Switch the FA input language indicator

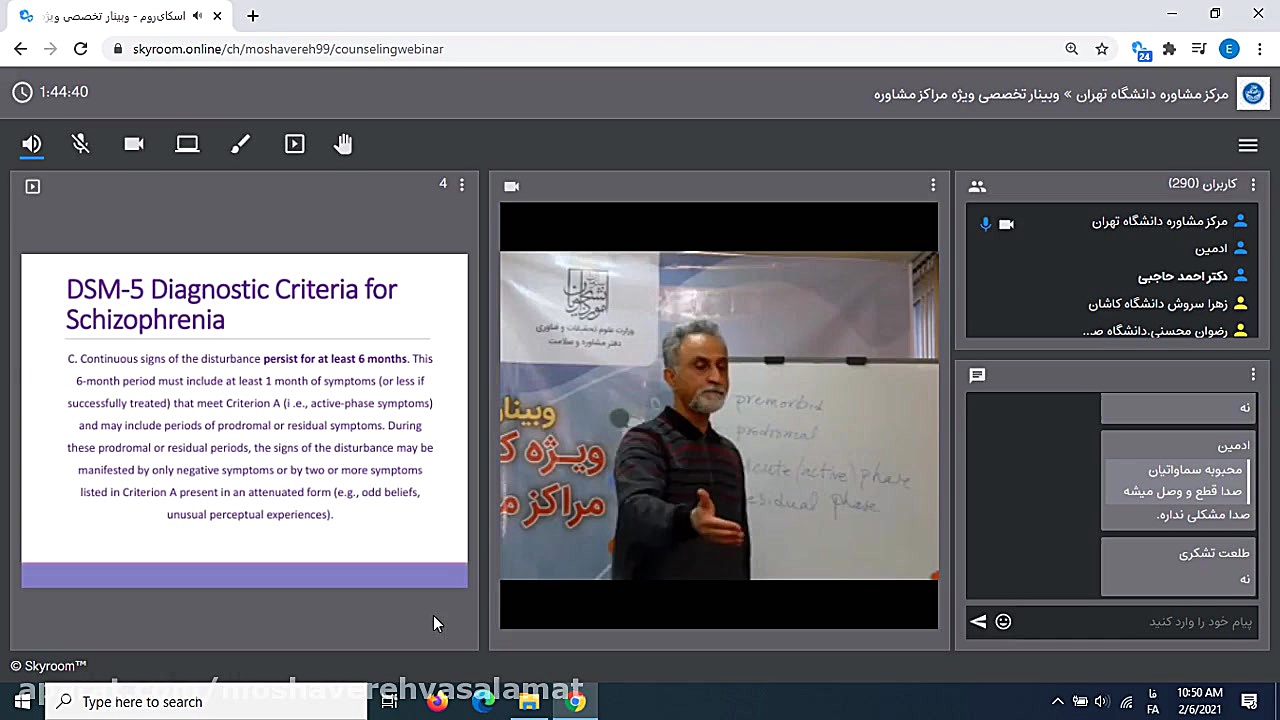[x=1153, y=702]
